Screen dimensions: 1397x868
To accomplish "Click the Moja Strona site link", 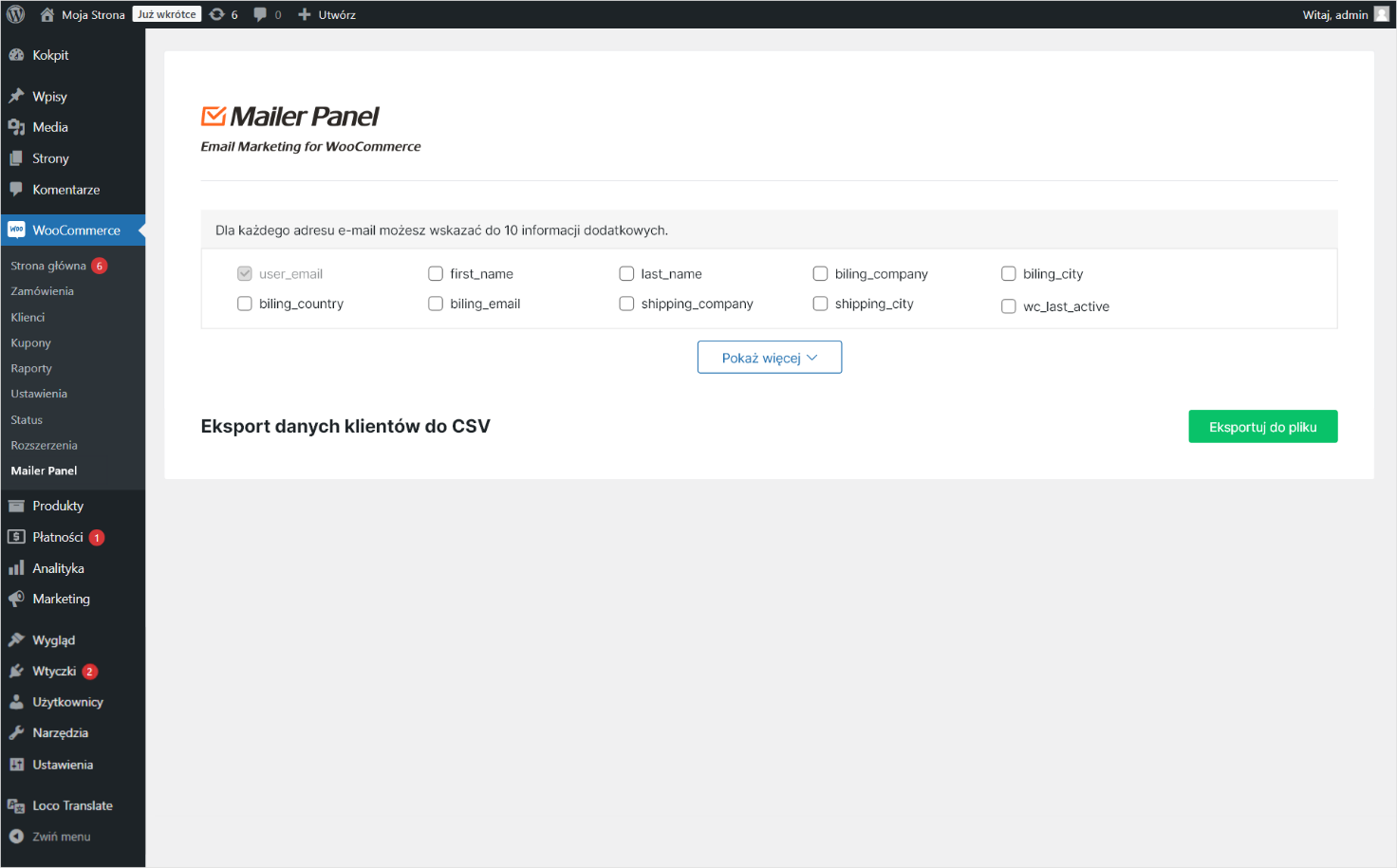I will pyautogui.click(x=93, y=14).
